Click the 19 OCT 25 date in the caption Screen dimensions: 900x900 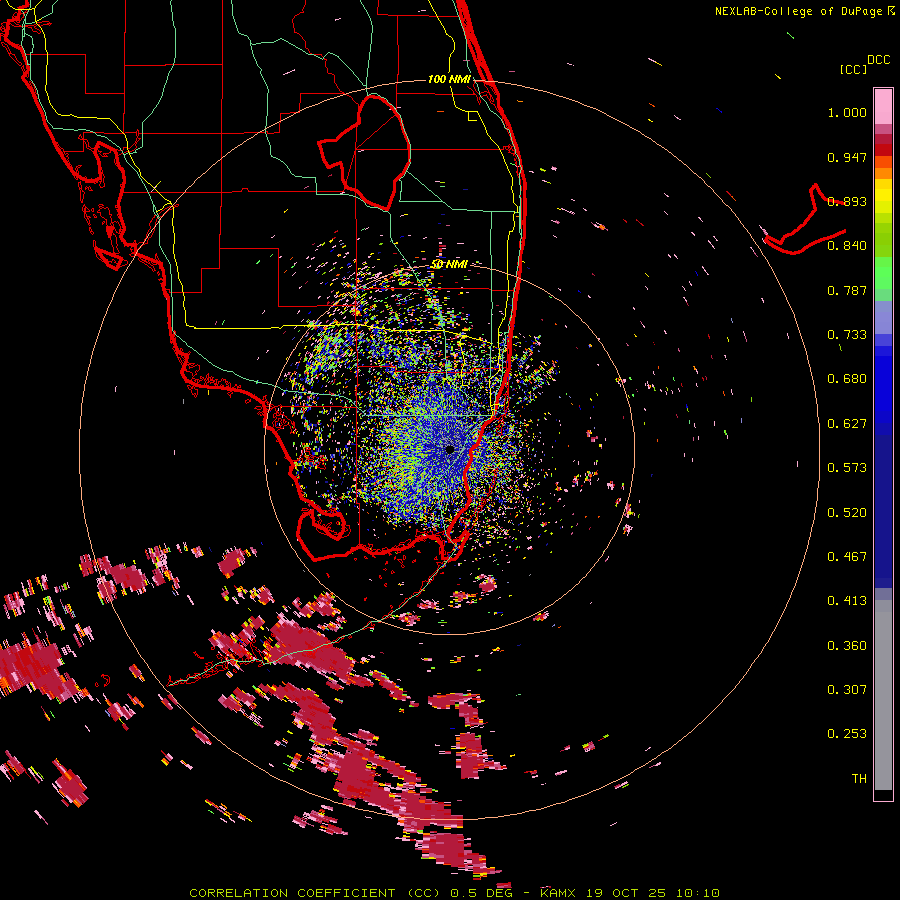[626, 893]
